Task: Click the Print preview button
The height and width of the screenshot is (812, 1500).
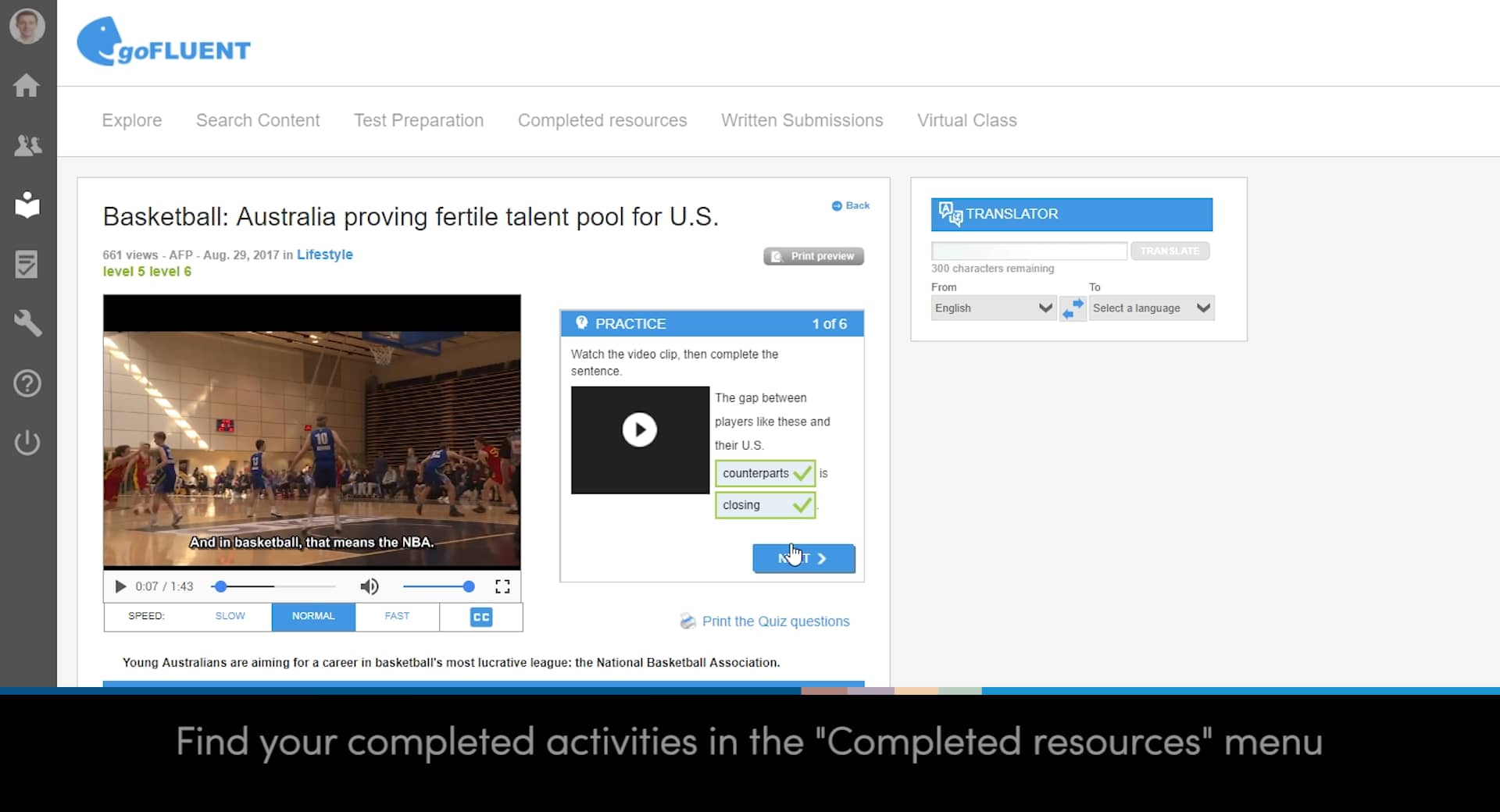Action: click(x=814, y=255)
